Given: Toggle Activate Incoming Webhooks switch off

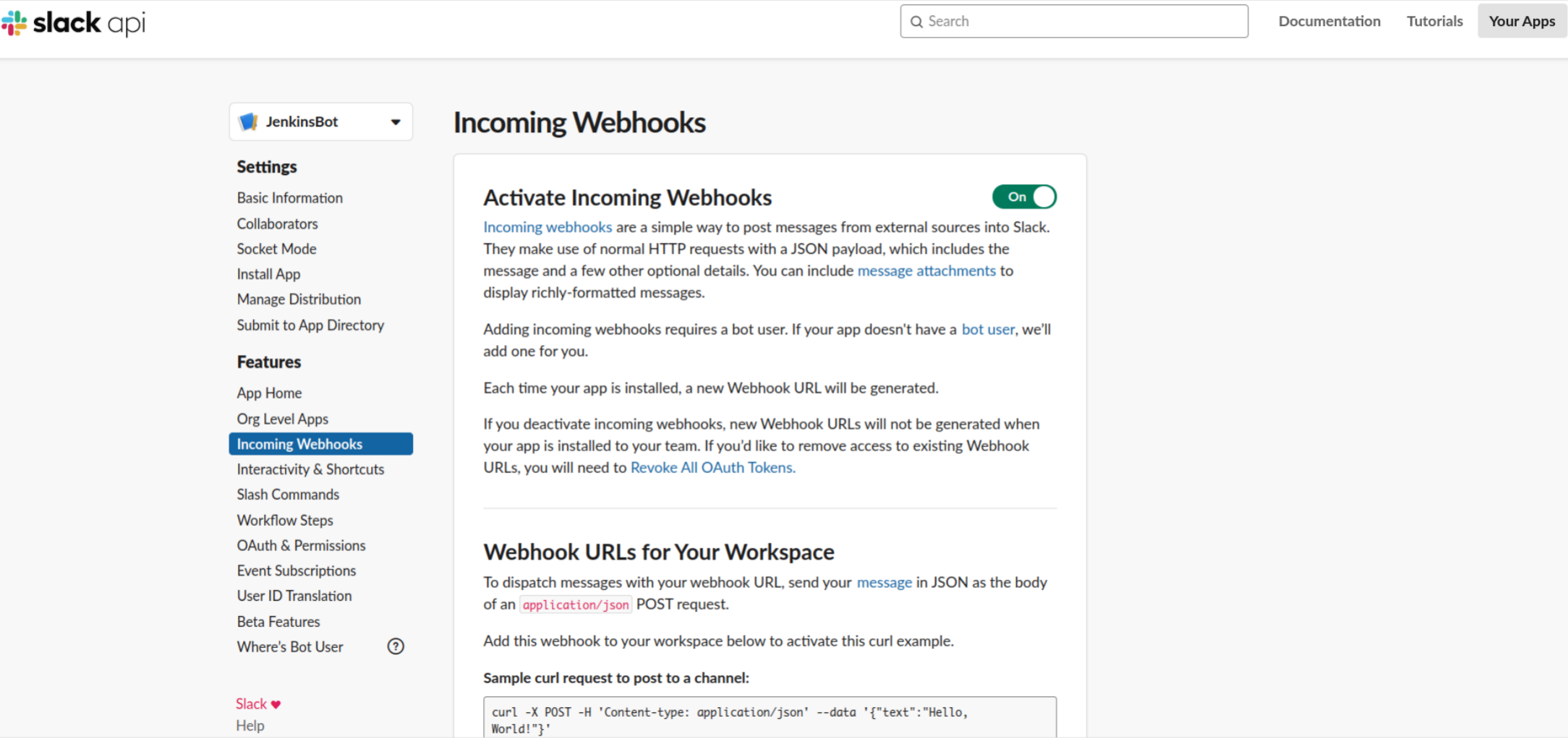Looking at the screenshot, I should 1024,197.
